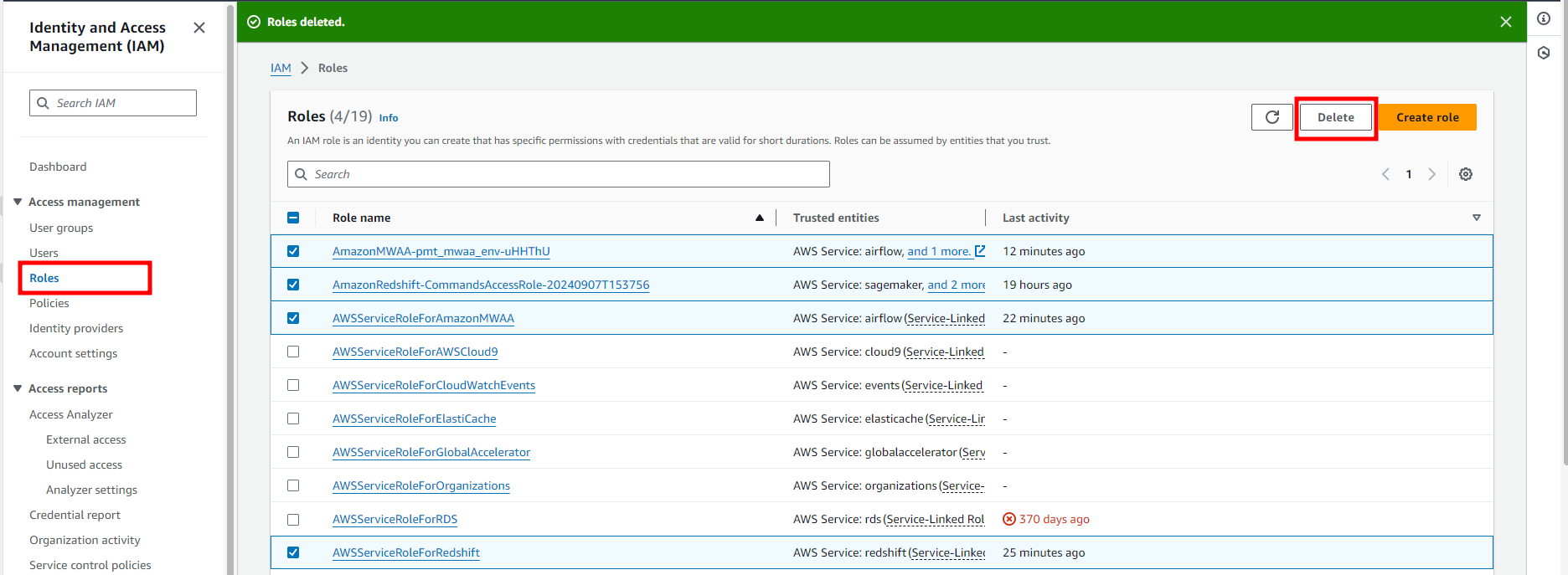
Task: Open AmazonMWAA-pmt_mwaa_env-uHHThU role link
Action: [441, 251]
